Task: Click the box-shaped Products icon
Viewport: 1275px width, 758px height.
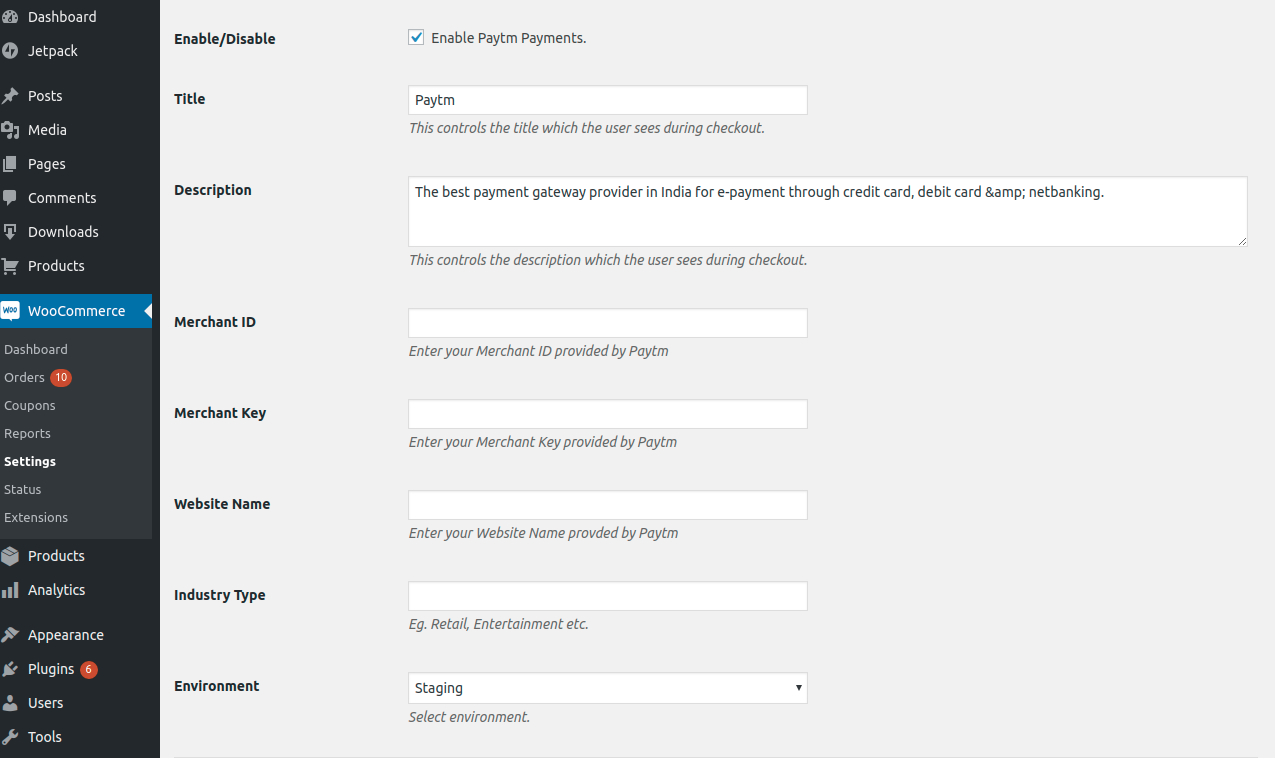Action: coord(10,556)
